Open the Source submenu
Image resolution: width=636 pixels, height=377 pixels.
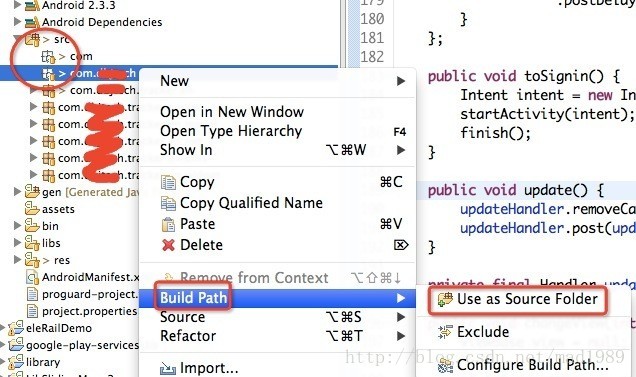coord(277,317)
